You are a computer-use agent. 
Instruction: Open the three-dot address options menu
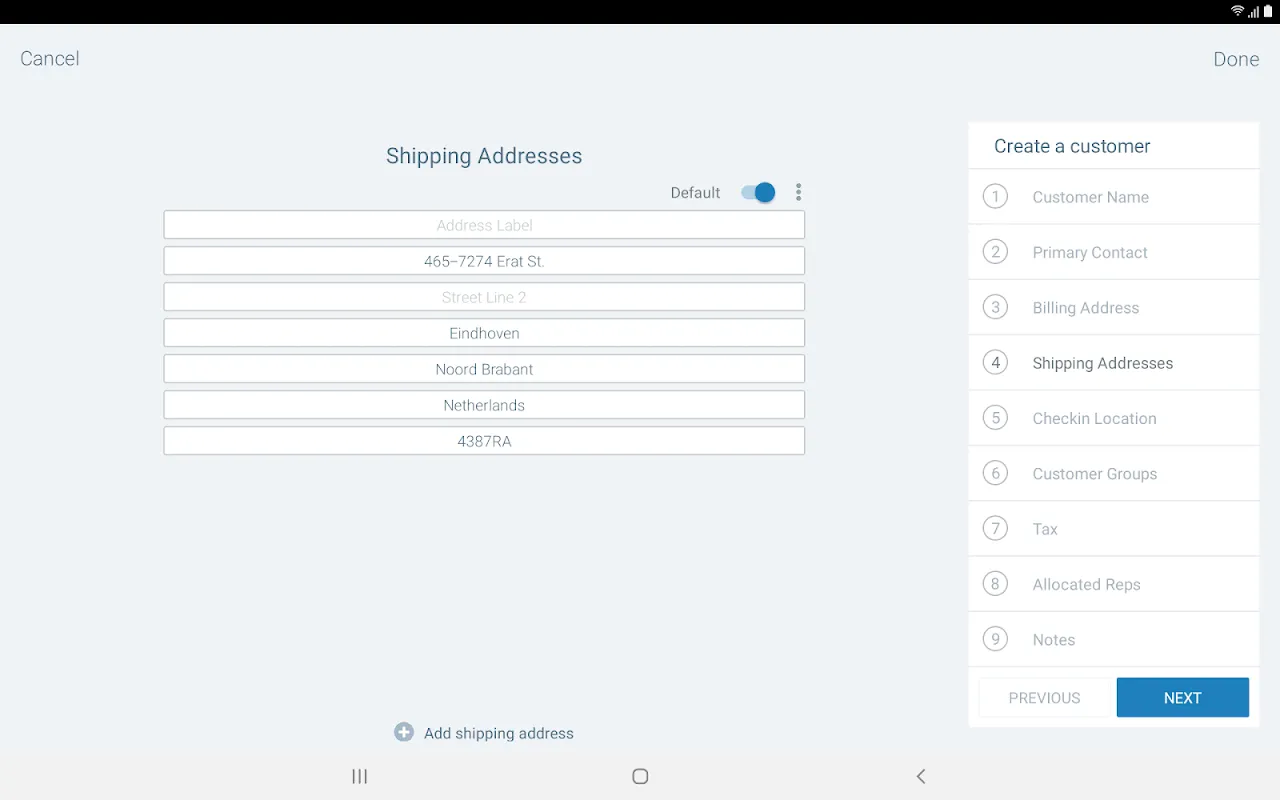798,192
